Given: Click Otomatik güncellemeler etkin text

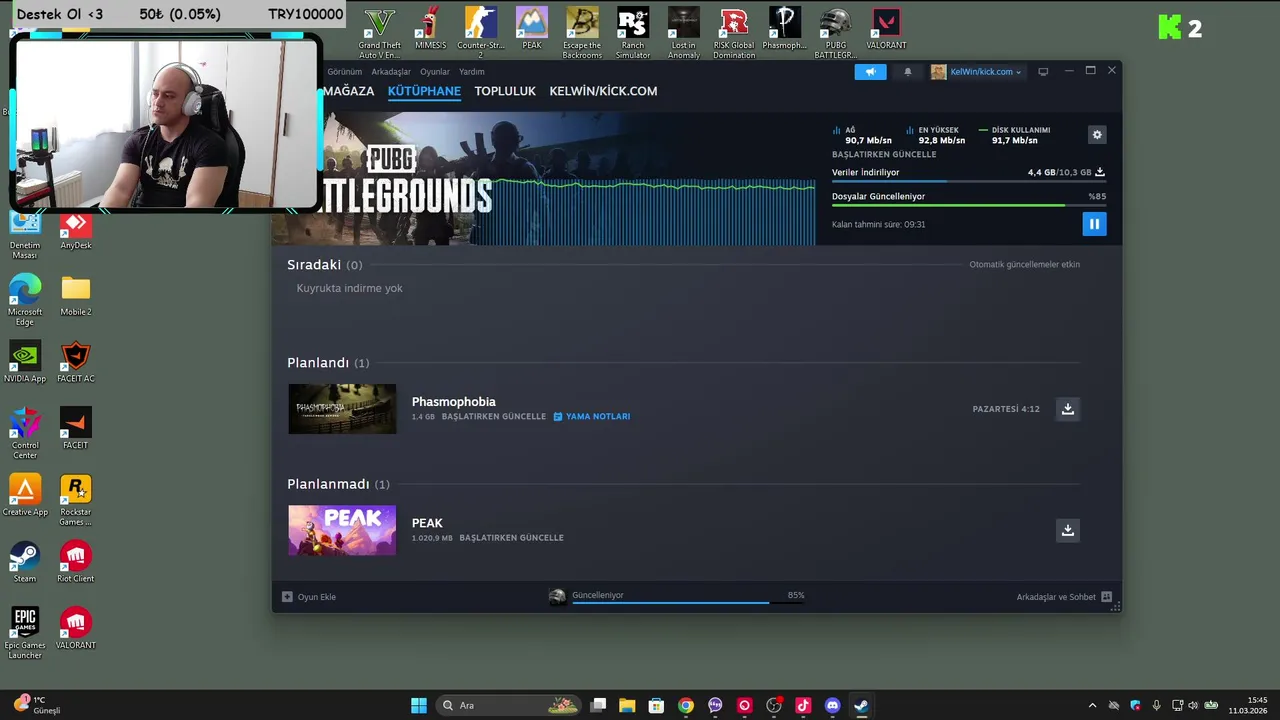Looking at the screenshot, I should [1024, 265].
